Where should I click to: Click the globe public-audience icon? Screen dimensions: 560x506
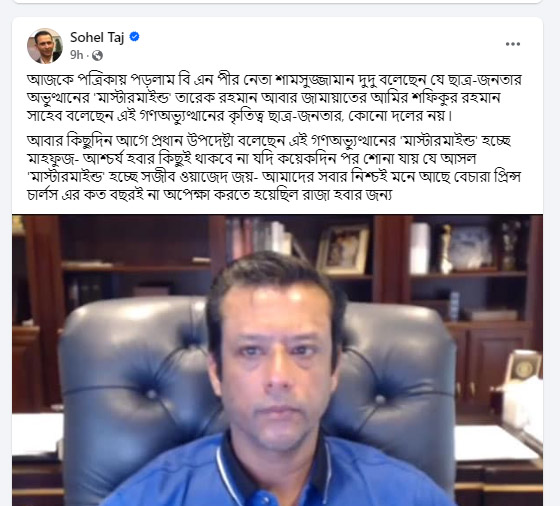[x=97, y=55]
